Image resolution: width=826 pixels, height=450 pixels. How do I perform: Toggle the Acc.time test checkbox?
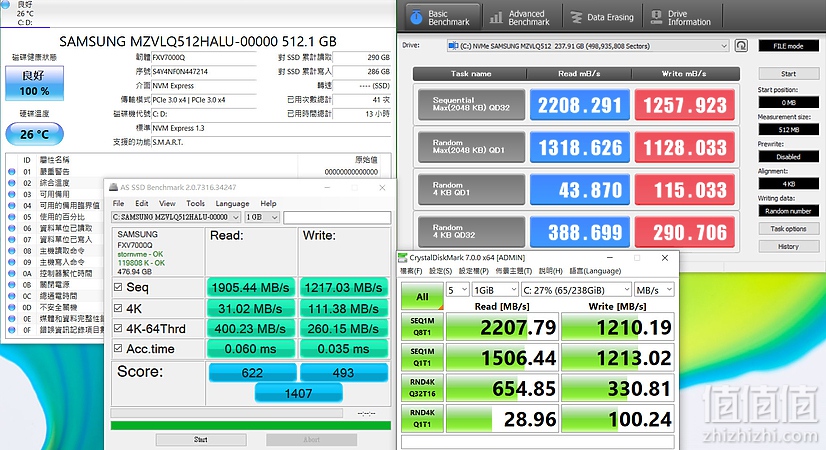coord(118,348)
